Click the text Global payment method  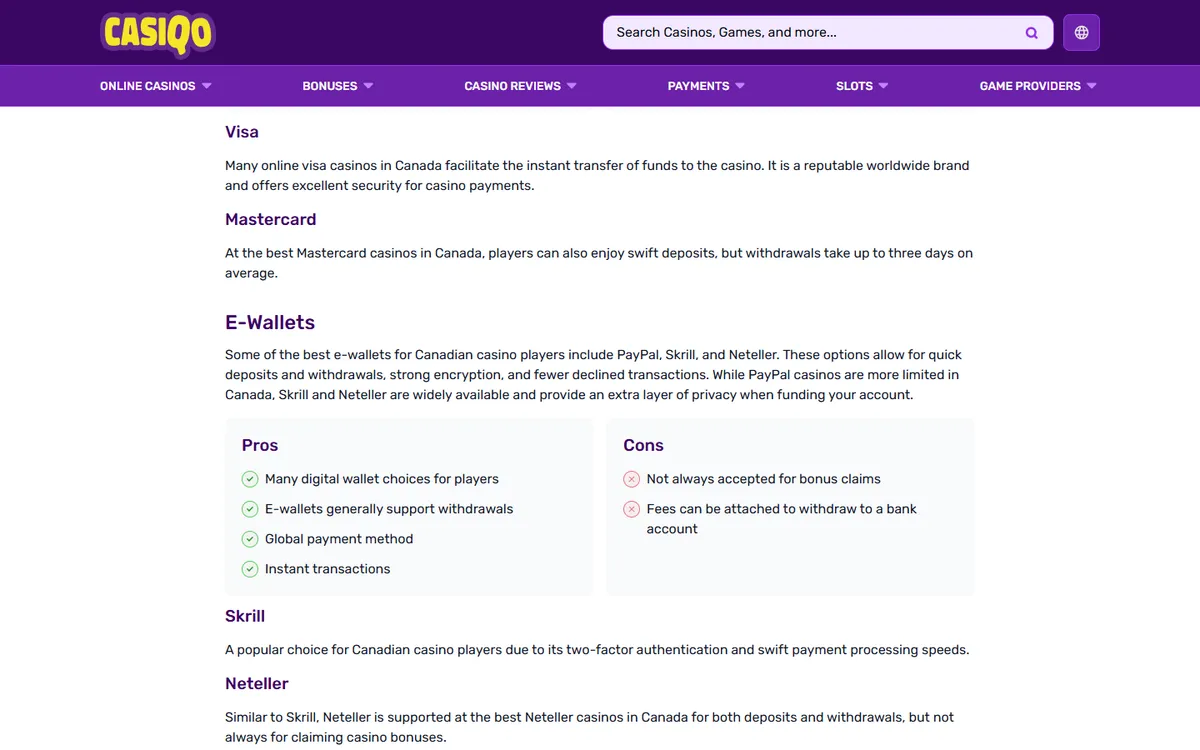click(339, 539)
